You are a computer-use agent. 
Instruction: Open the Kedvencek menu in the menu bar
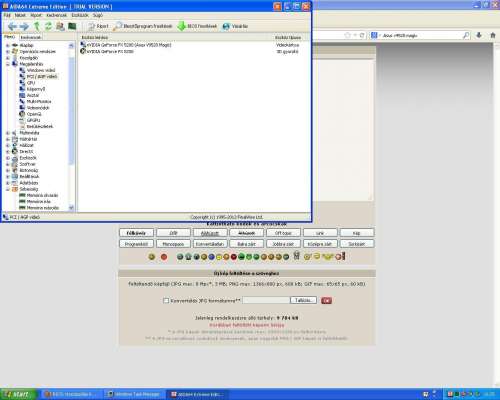(56, 15)
